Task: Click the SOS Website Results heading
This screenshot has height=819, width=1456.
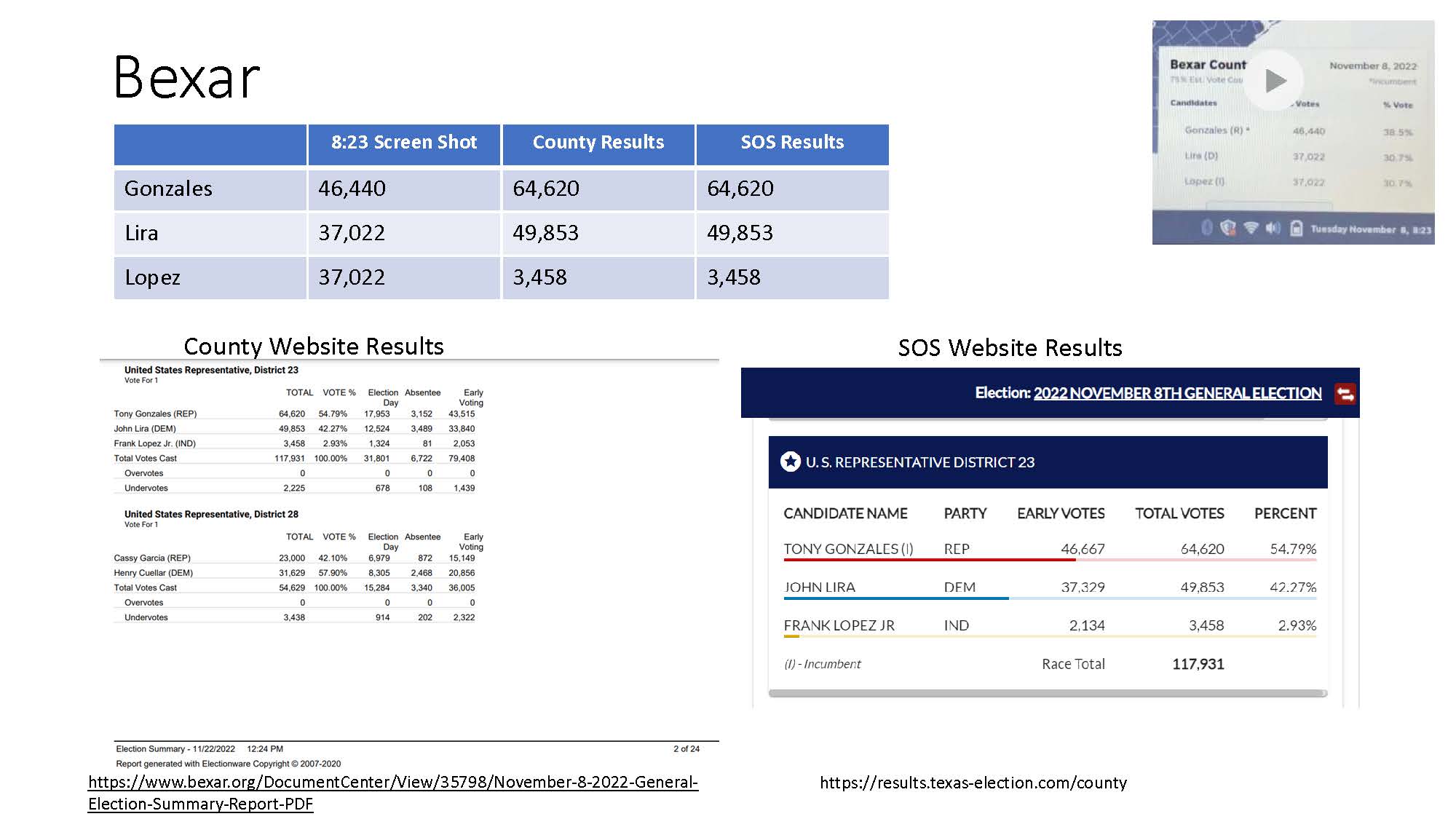Action: click(x=1010, y=348)
